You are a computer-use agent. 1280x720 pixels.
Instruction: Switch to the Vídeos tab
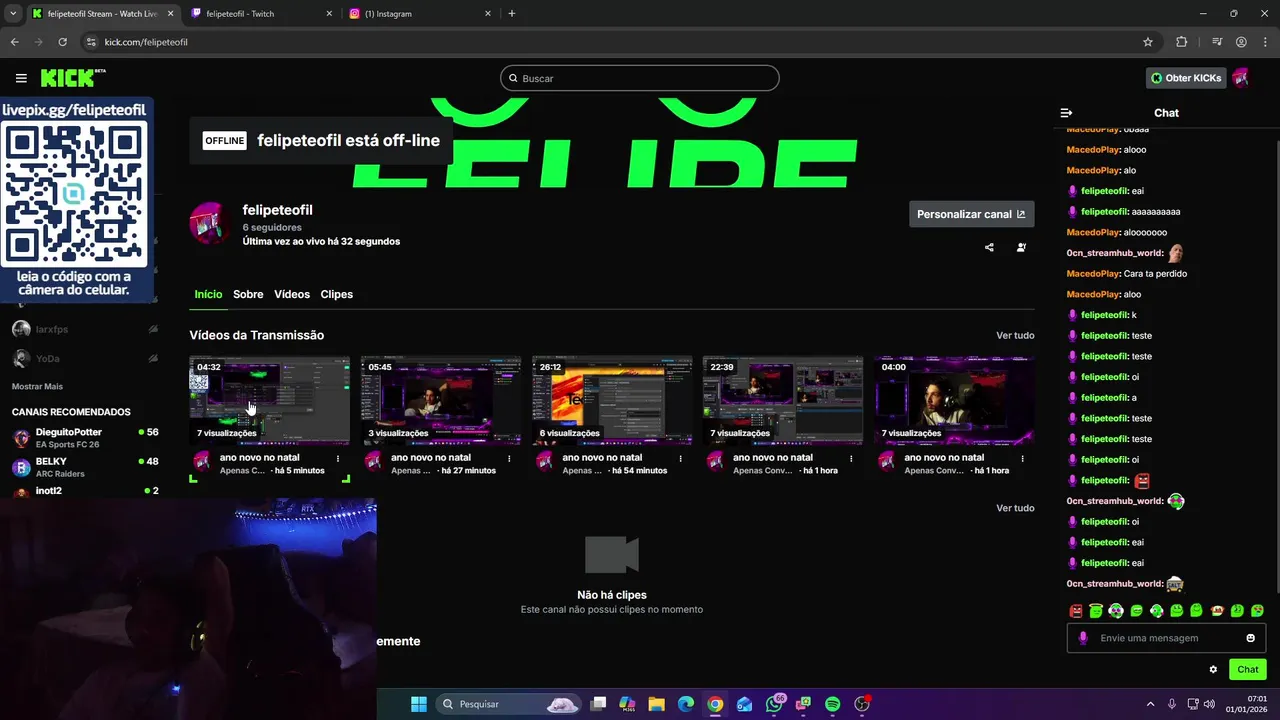click(292, 294)
